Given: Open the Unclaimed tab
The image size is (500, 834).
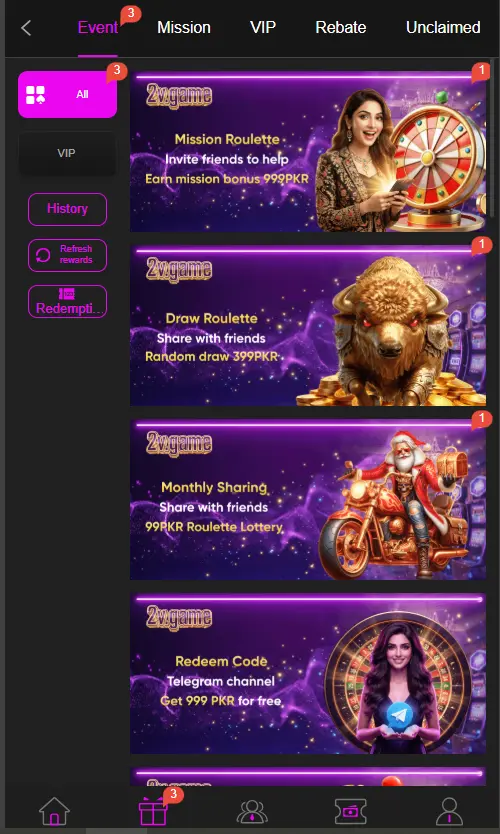Looking at the screenshot, I should [x=443, y=28].
